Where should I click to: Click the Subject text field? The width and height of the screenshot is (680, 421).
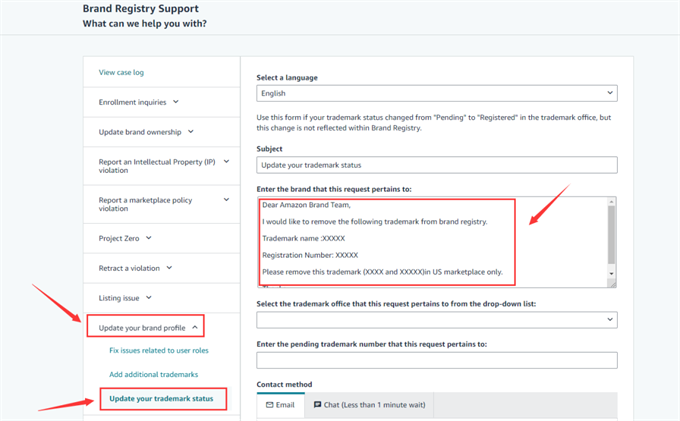pos(437,165)
